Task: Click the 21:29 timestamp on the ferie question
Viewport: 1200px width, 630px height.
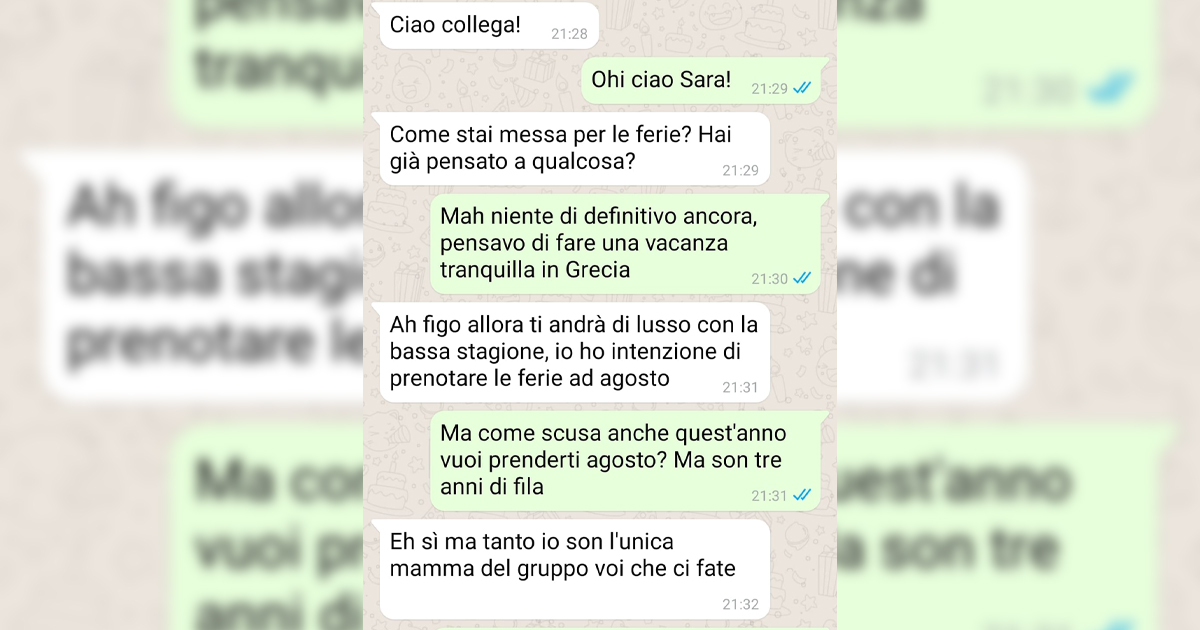Action: (x=740, y=170)
